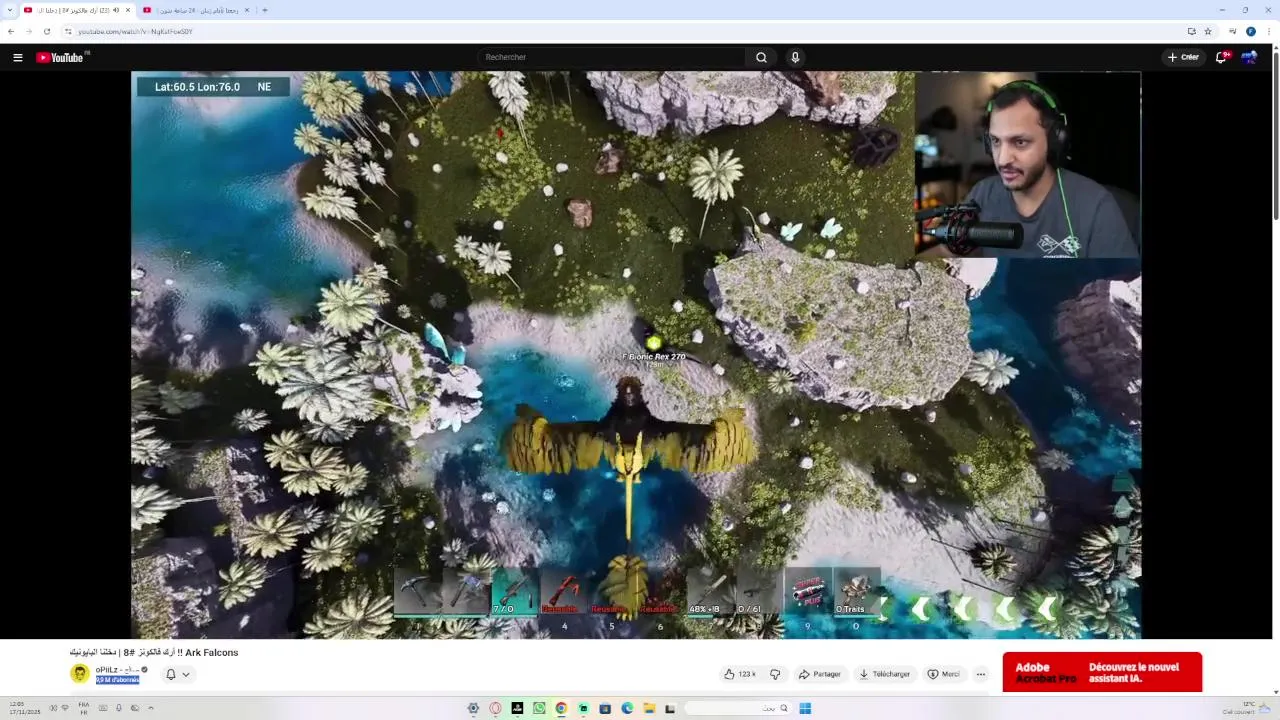Open the Chrome profile icon

[x=1251, y=31]
